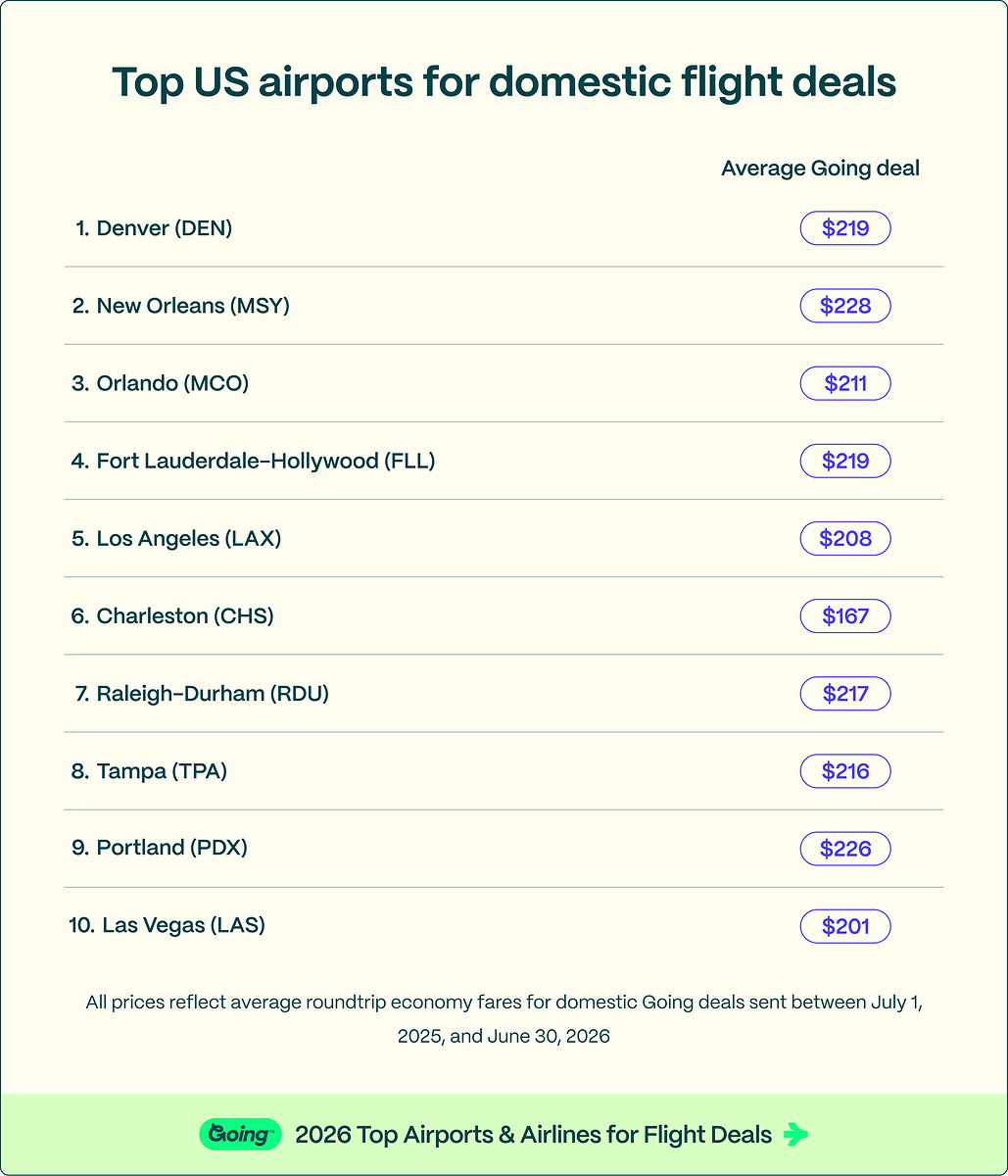Click the Going logo badge
The height and width of the screenshot is (1176, 1008).
coord(240,1135)
